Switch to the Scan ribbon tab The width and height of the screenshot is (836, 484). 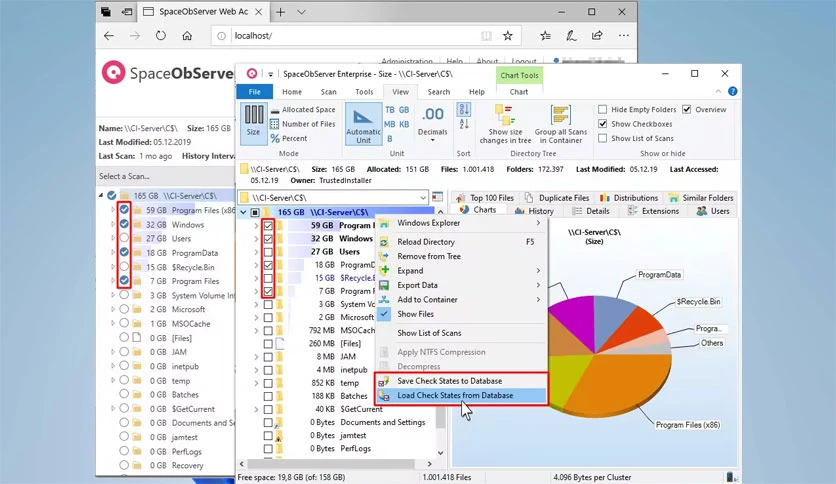(328, 92)
